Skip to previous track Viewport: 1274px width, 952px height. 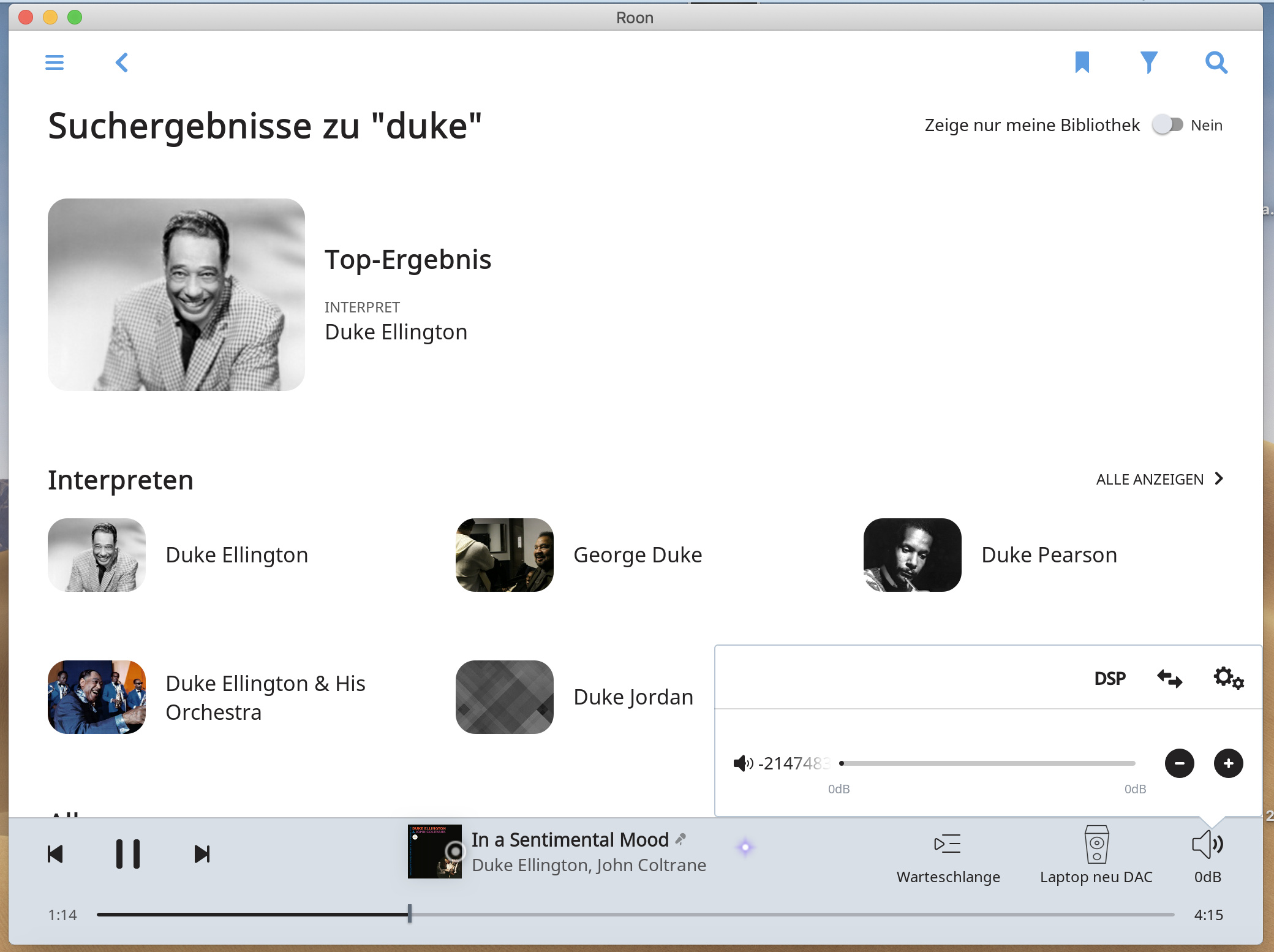click(x=55, y=854)
